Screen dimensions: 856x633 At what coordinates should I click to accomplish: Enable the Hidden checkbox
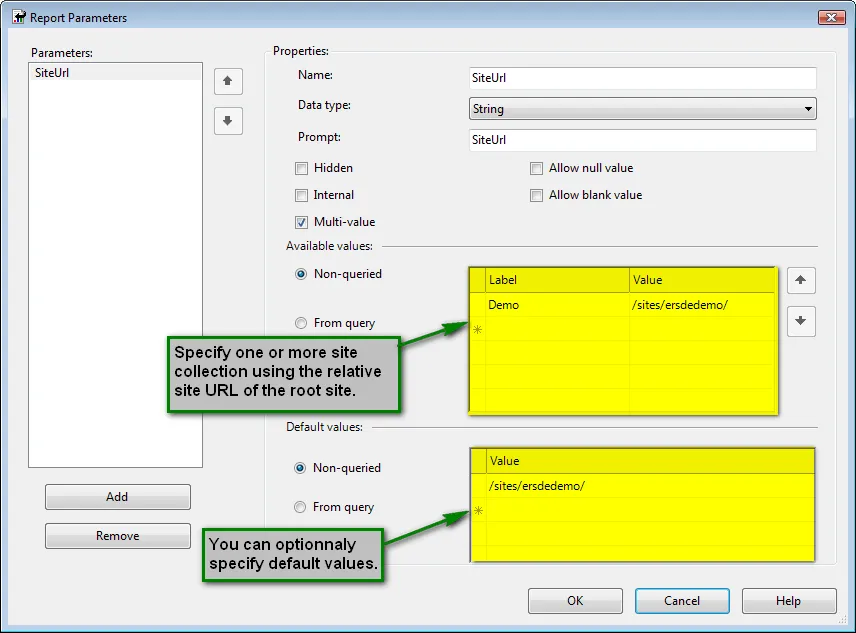coord(301,168)
